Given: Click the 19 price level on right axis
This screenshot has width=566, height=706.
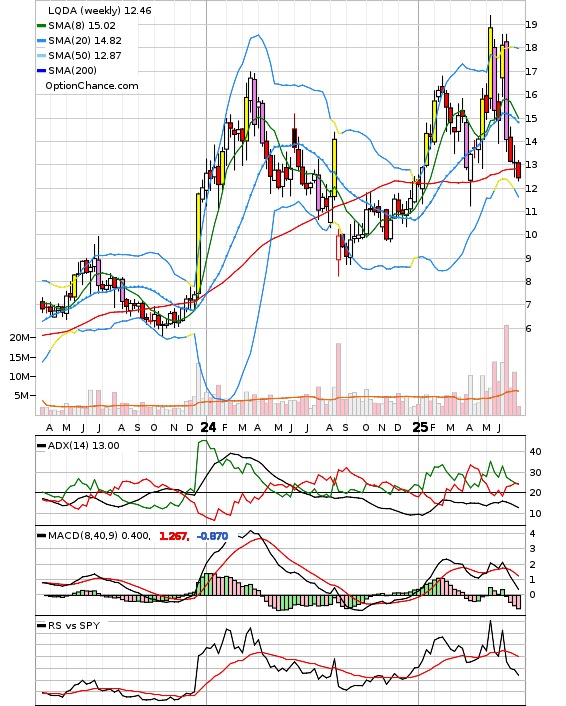Looking at the screenshot, I should [x=531, y=24].
